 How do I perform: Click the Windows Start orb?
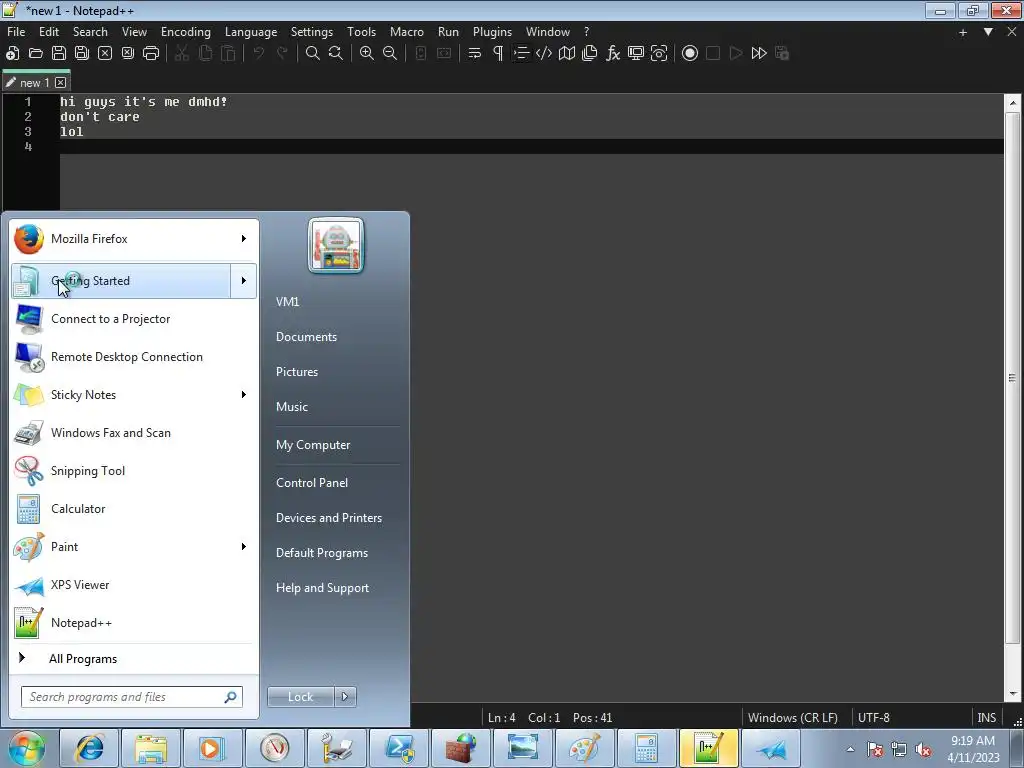click(27, 748)
